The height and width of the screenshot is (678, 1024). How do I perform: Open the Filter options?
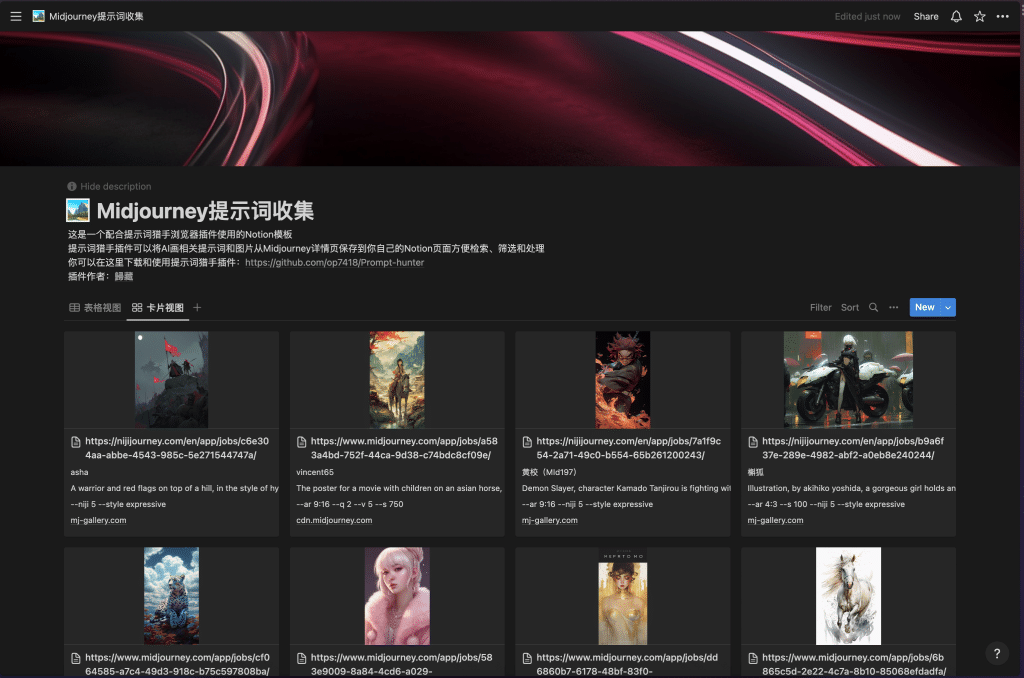[820, 308]
